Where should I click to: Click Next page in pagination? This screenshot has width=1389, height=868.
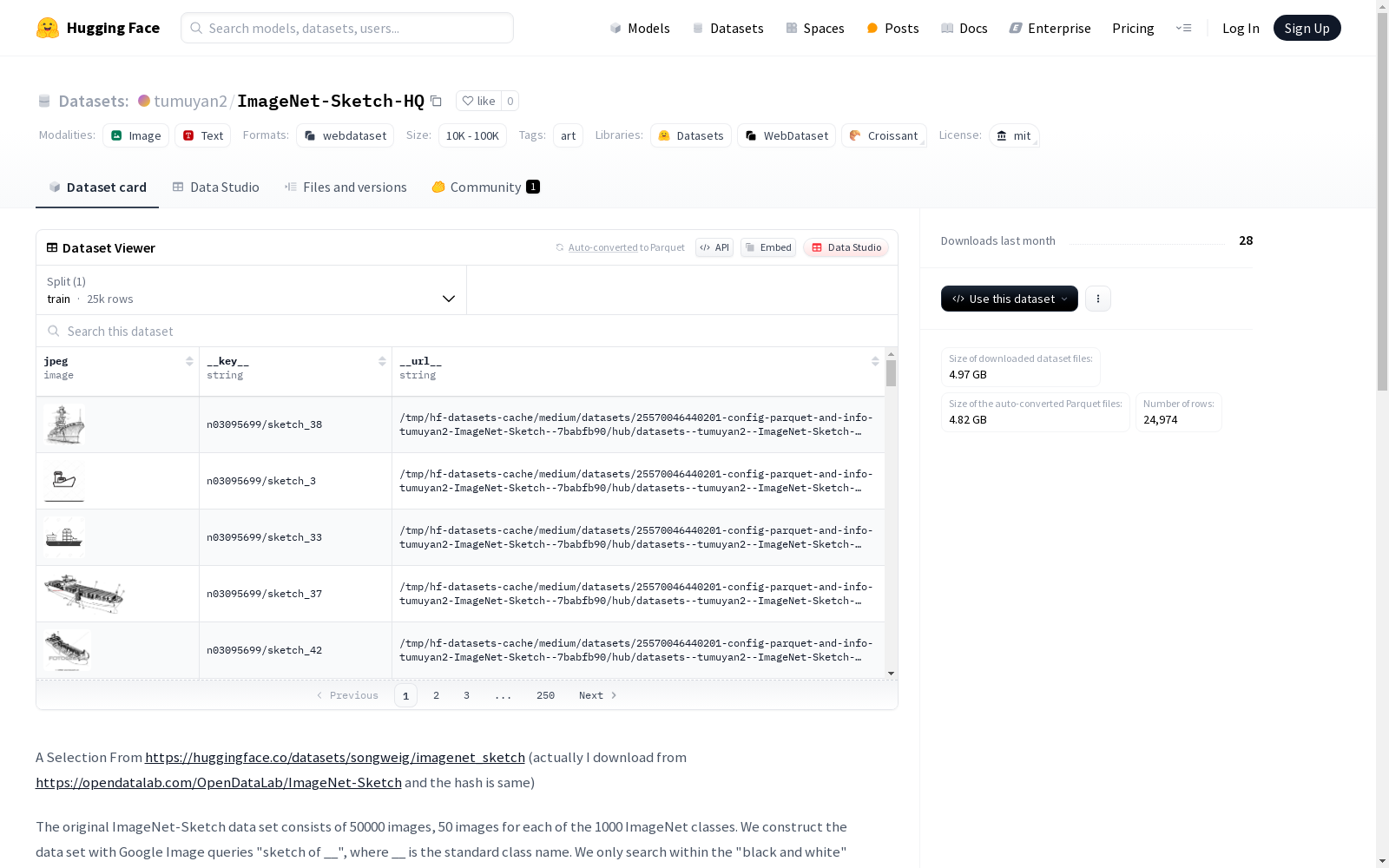(x=598, y=695)
